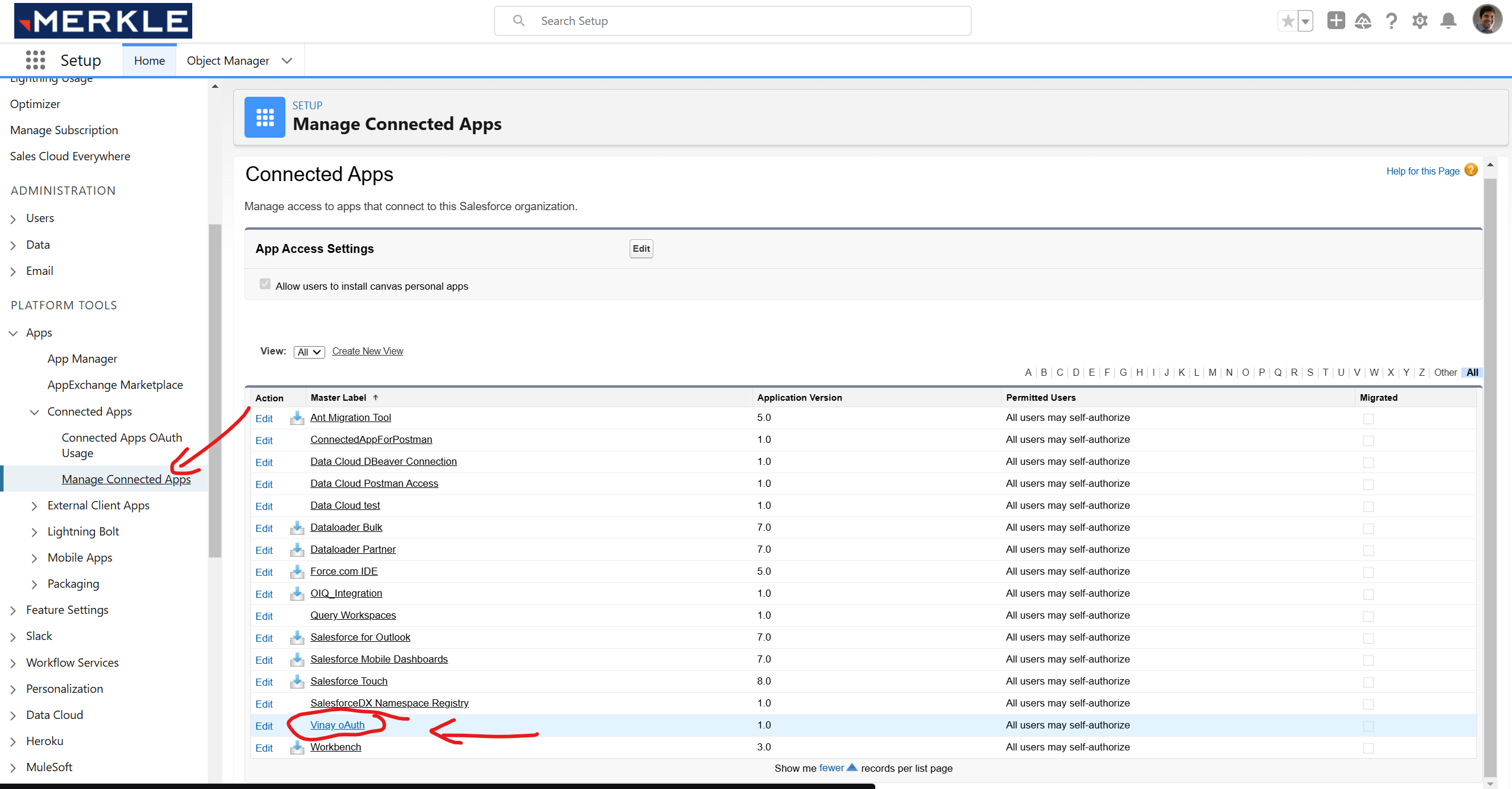Open Object Manager tab dropdown chevron
This screenshot has width=1512, height=789.
pos(287,61)
